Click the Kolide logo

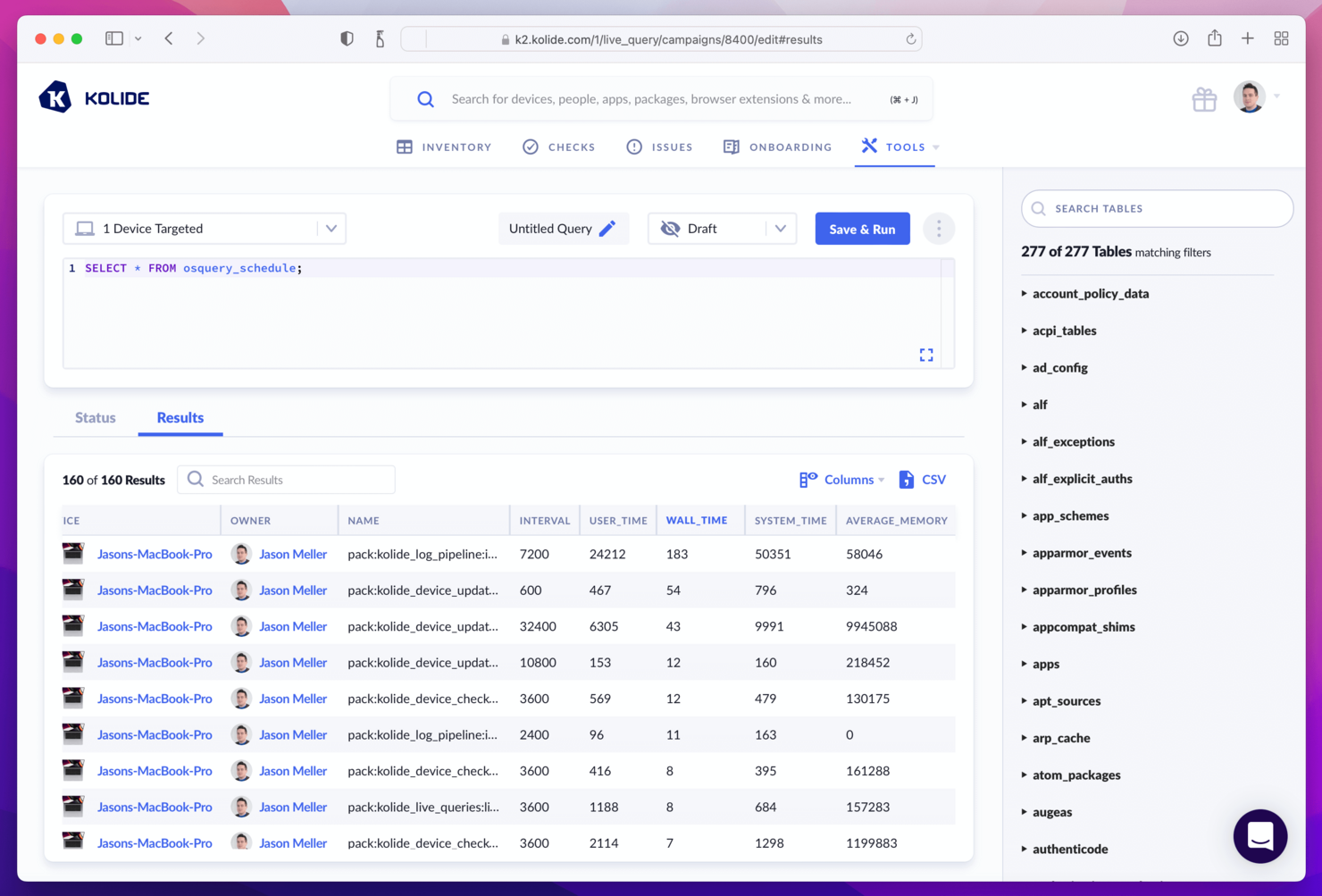tap(94, 97)
